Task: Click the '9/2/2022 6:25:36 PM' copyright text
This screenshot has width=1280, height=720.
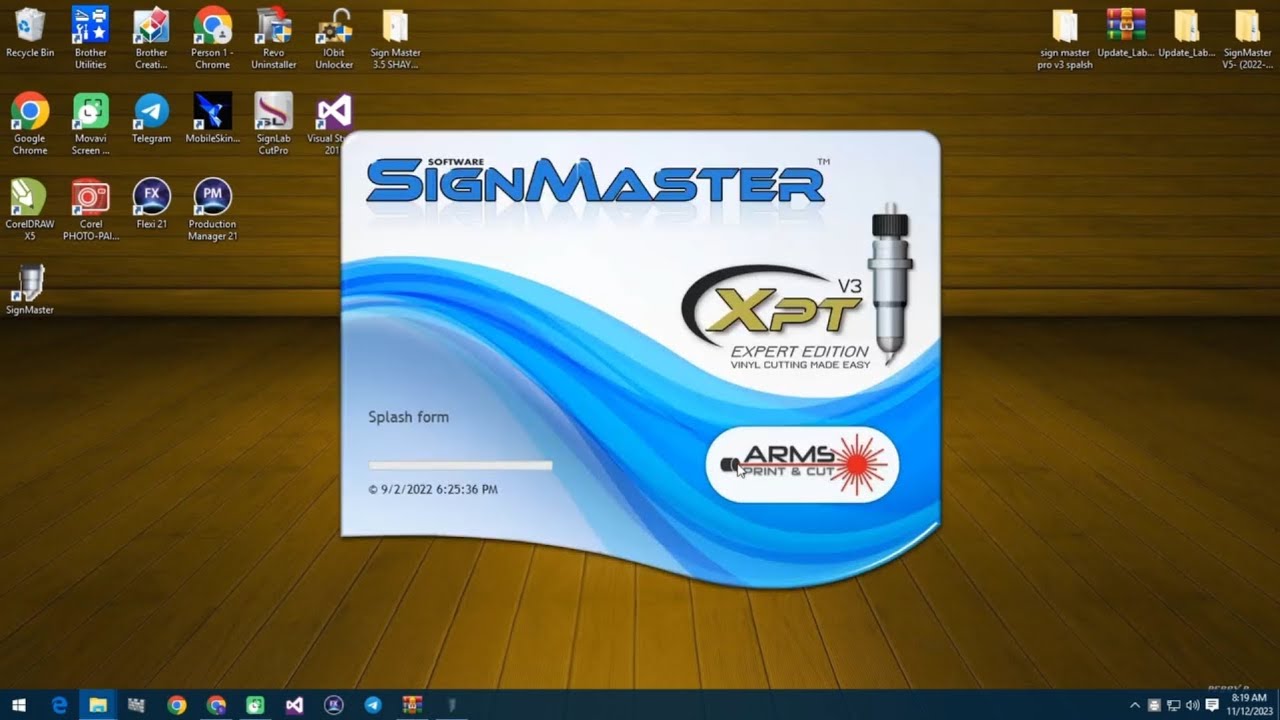Action: [433, 490]
